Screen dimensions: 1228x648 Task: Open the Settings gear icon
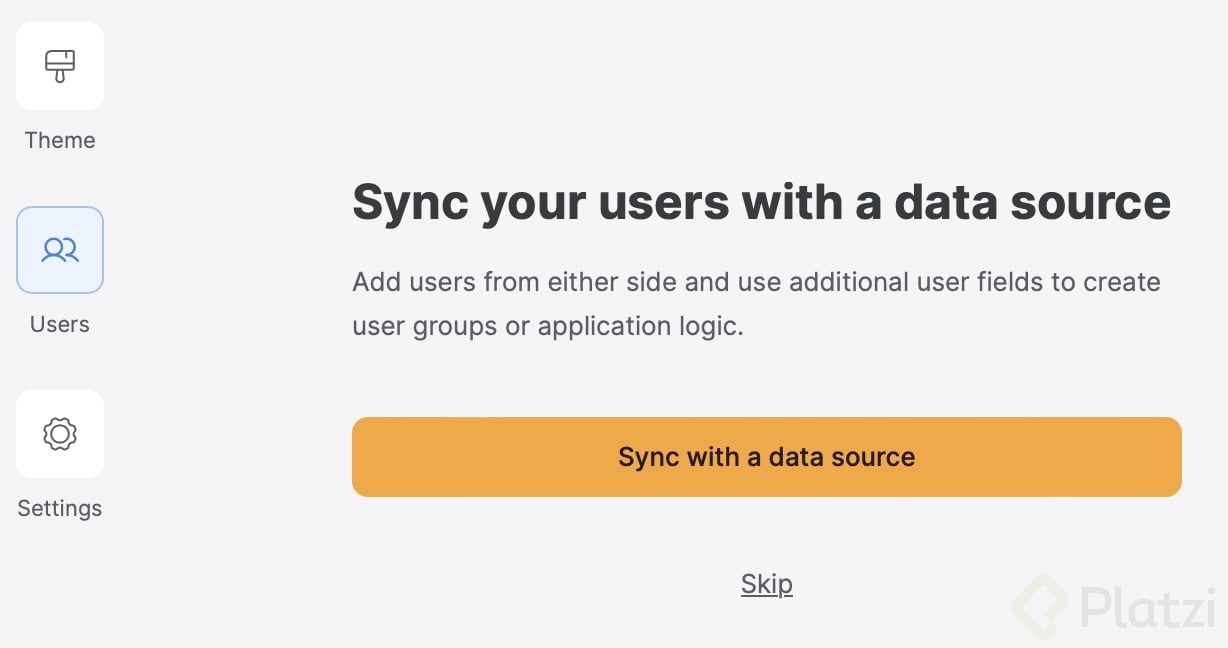(60, 434)
